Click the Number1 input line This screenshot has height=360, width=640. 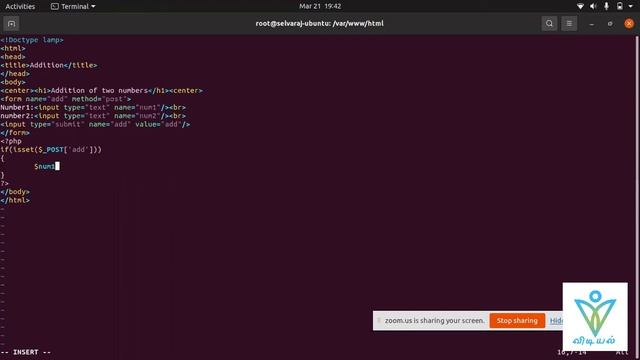point(93,108)
